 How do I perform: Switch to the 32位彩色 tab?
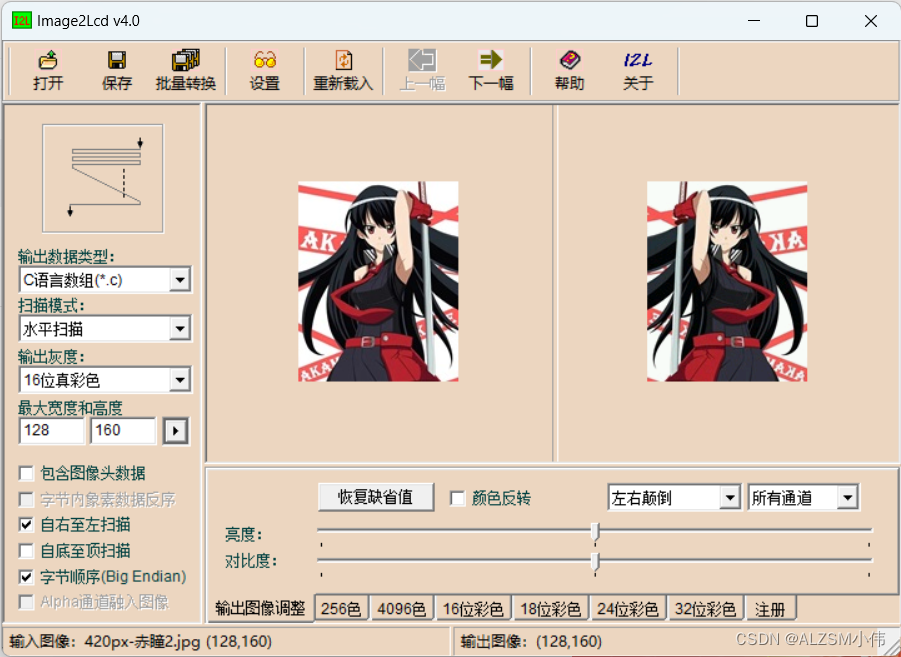pos(706,609)
